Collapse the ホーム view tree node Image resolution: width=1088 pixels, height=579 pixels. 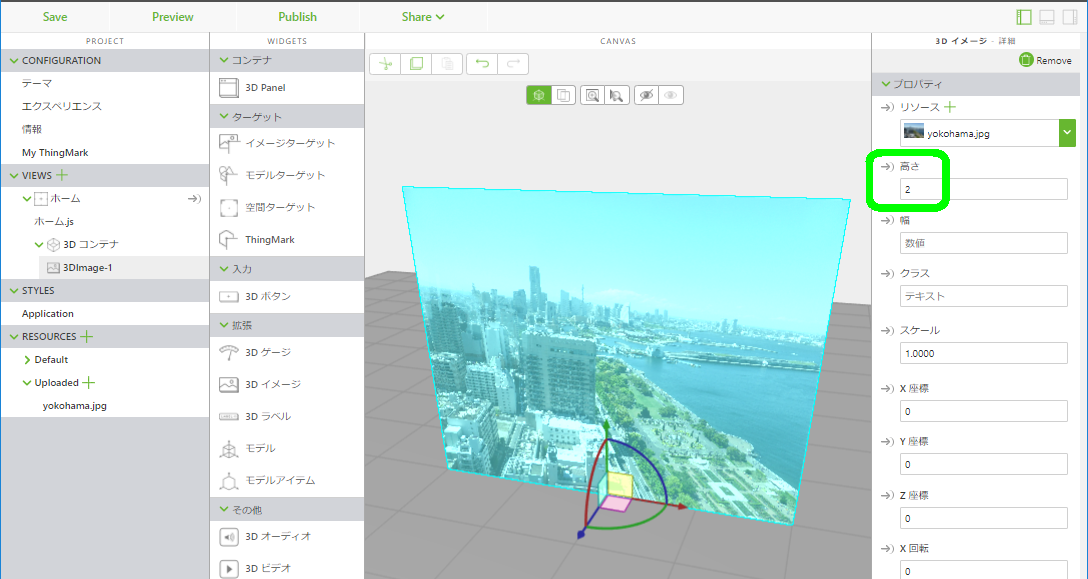pyautogui.click(x=26, y=199)
